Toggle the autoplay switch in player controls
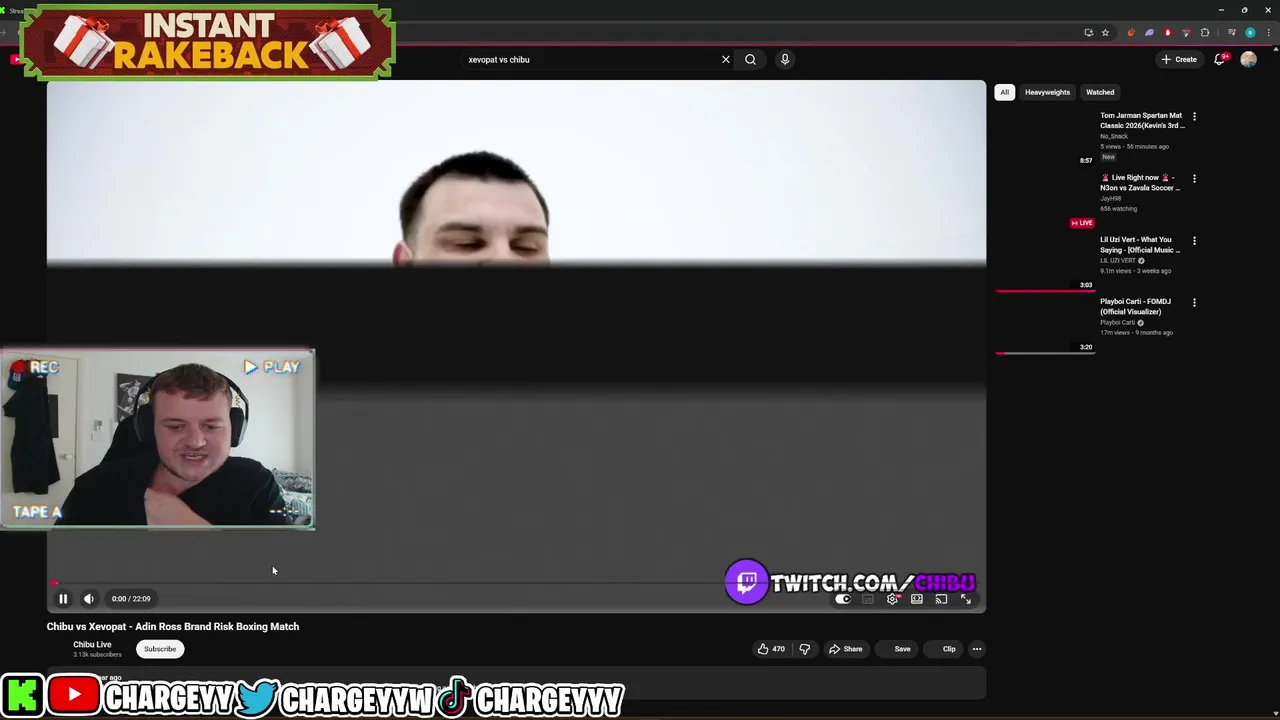This screenshot has width=1280, height=720. pyautogui.click(x=843, y=599)
